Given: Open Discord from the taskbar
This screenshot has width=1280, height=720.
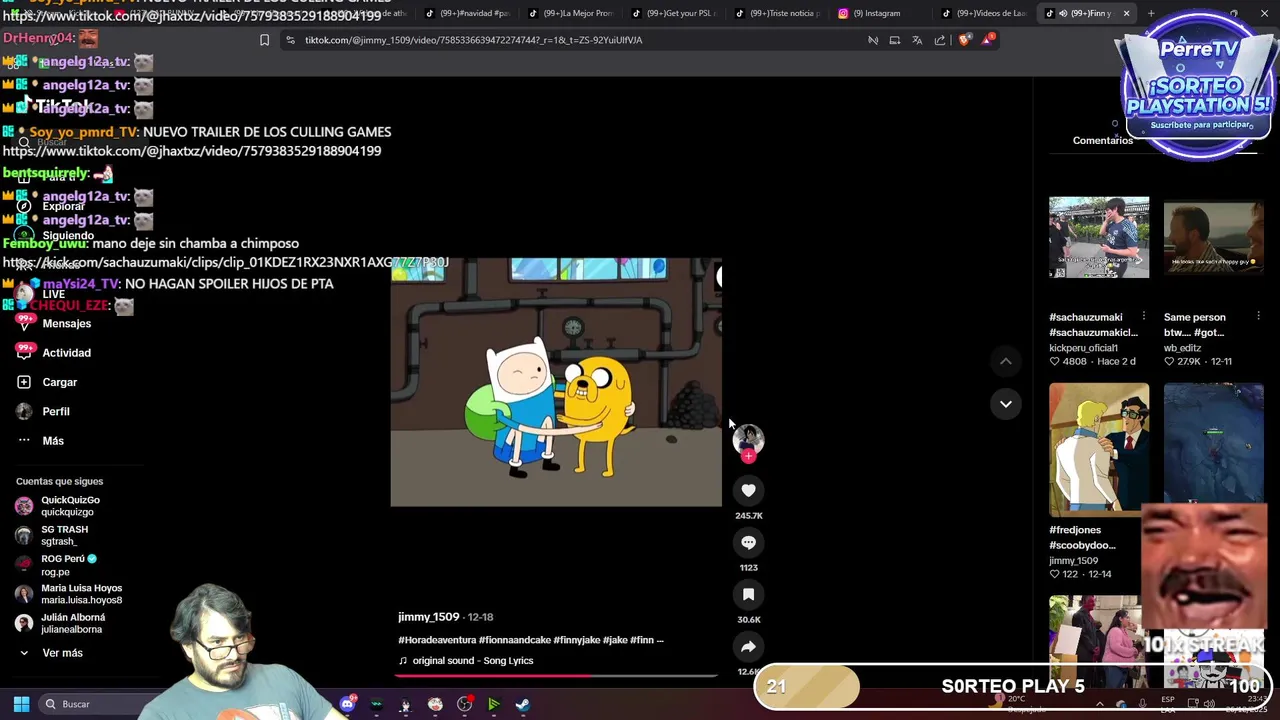Looking at the screenshot, I should (347, 704).
